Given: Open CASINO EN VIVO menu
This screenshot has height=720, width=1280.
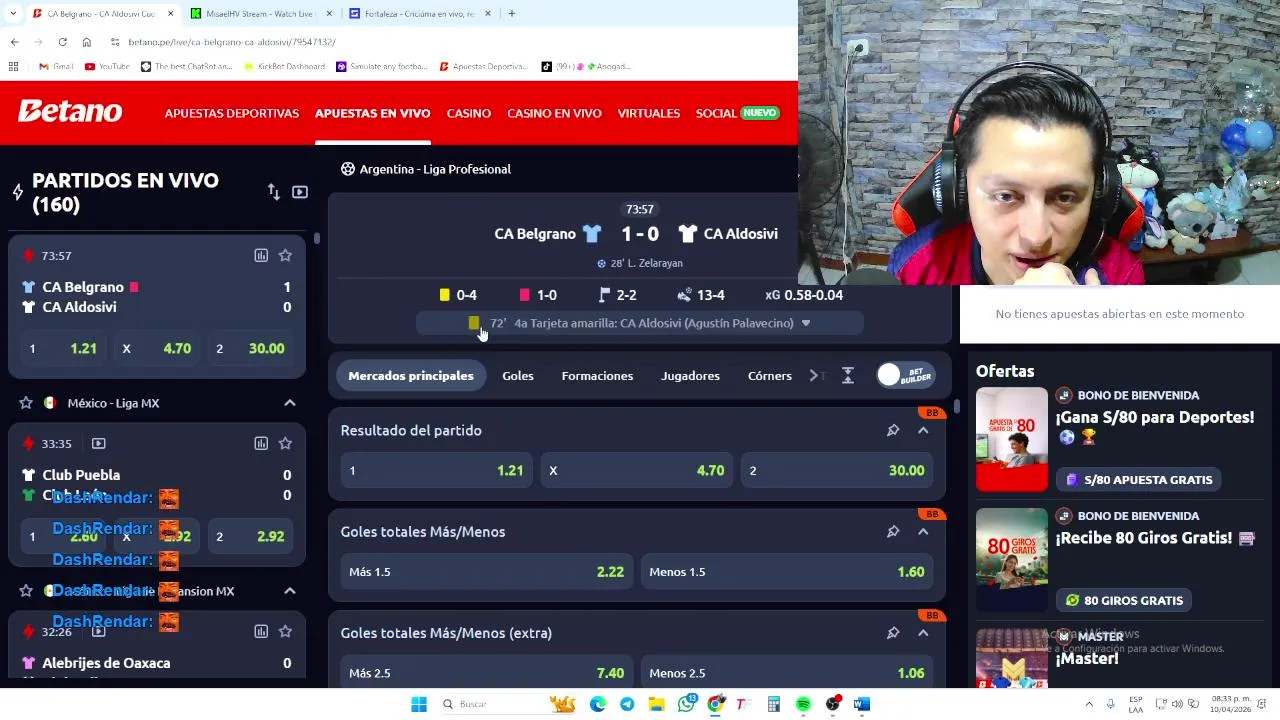Looking at the screenshot, I should [x=554, y=113].
